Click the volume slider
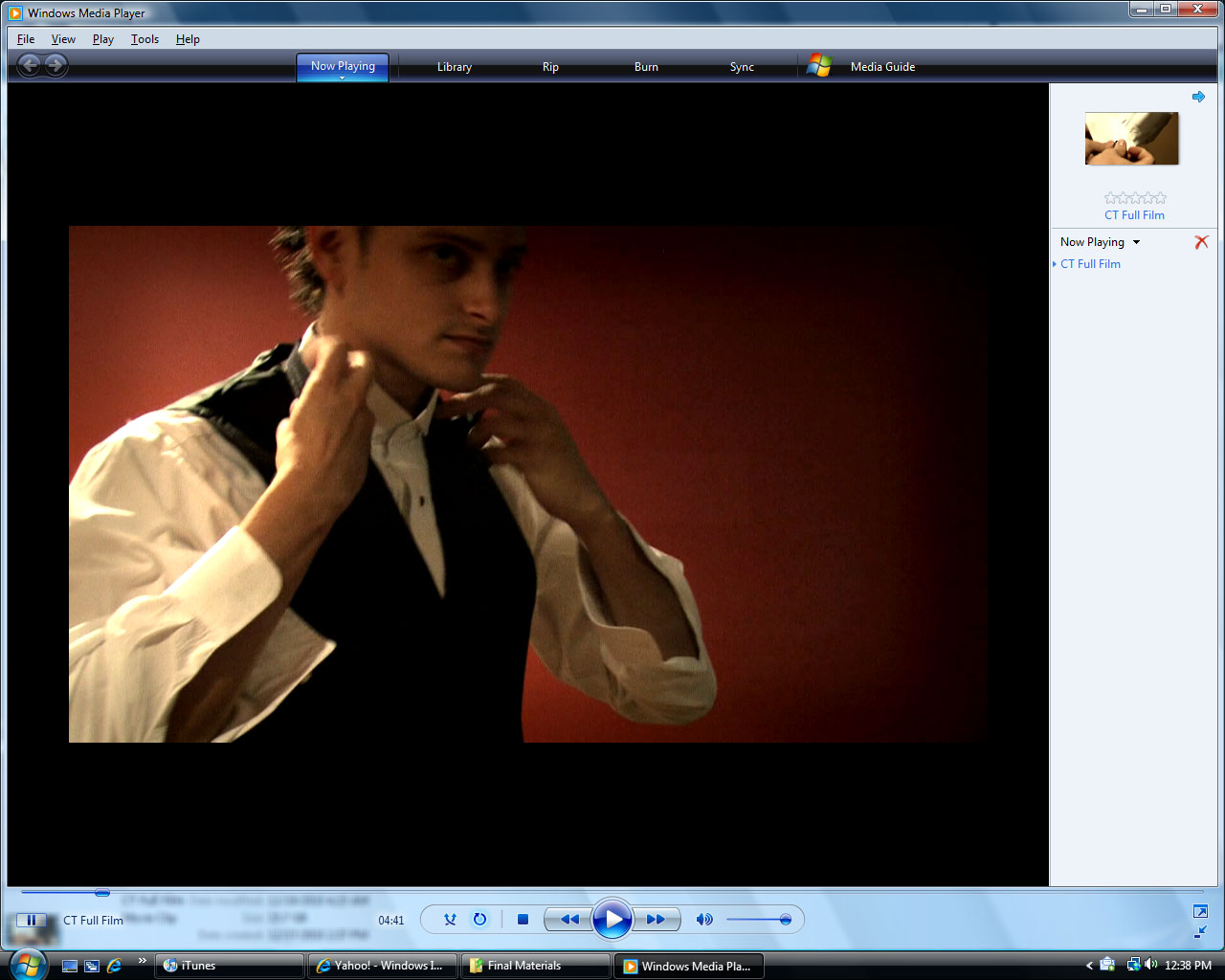Screen dimensions: 1225x980 (758, 920)
